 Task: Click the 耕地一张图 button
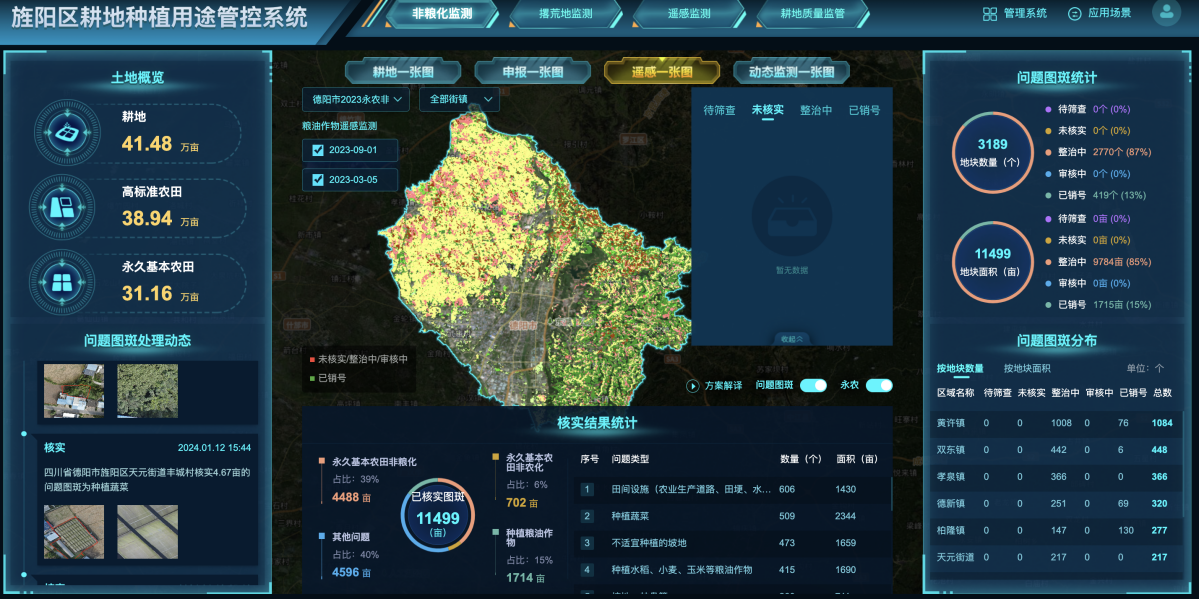(x=403, y=72)
